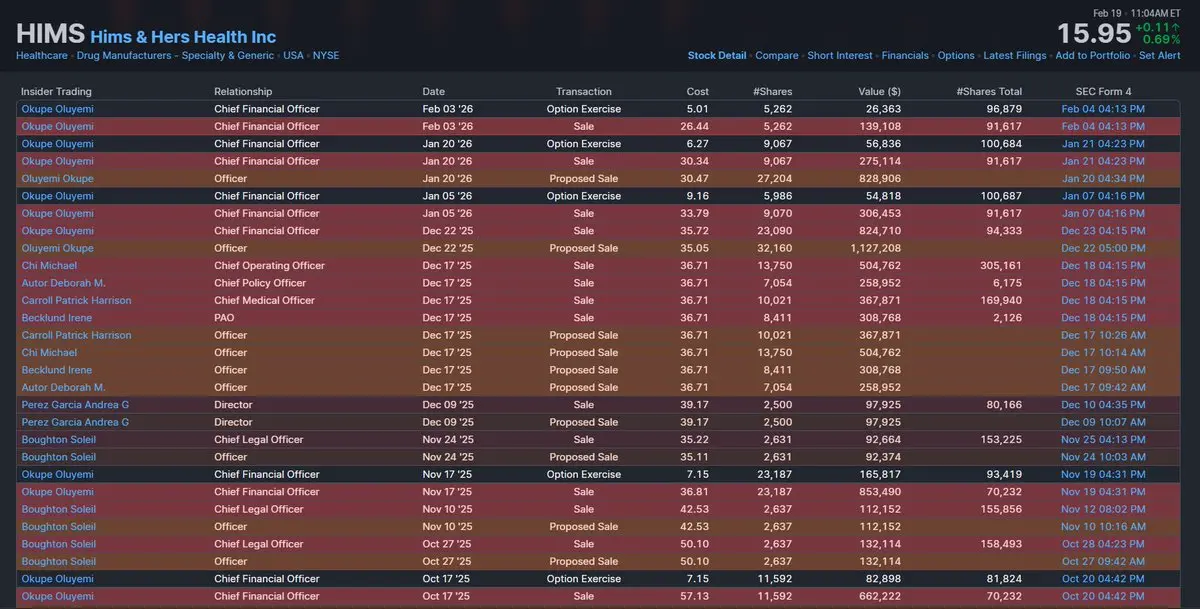Screen dimensions: 1200x609
Task: Open Hims & Hers Health Inc company link
Action: click(183, 37)
